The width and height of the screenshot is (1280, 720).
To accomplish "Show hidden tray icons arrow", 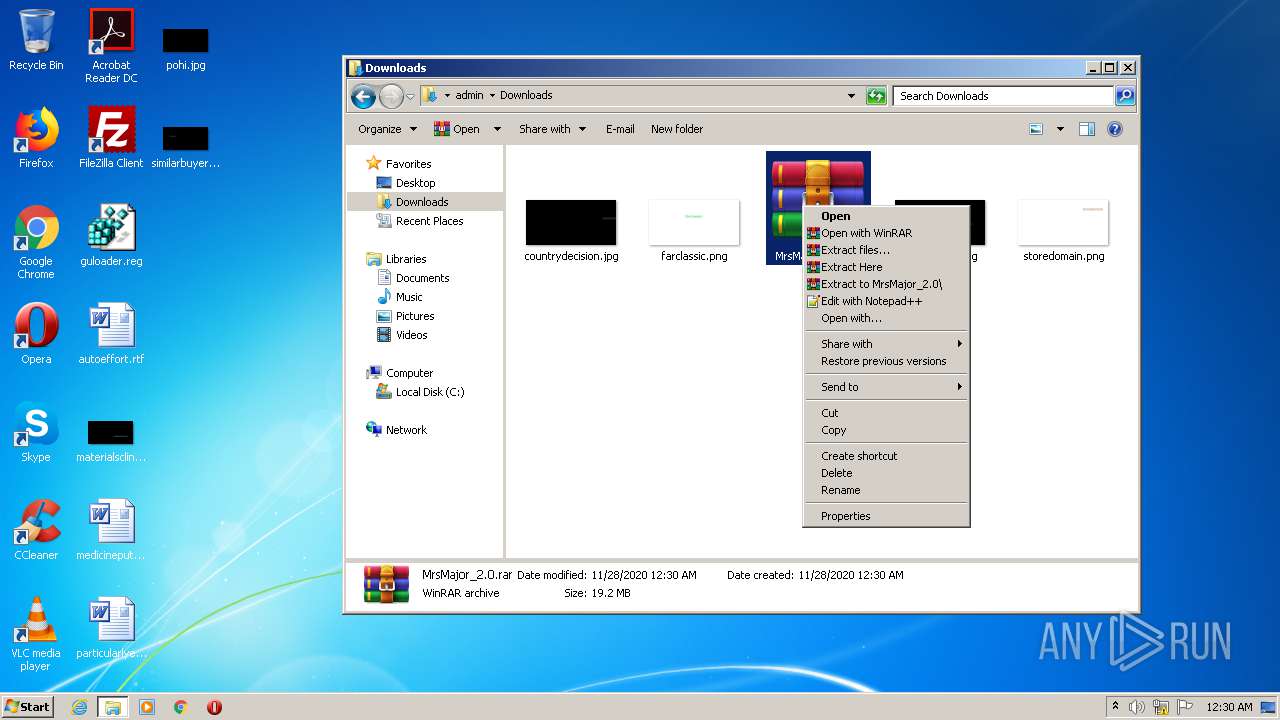I will [x=1115, y=706].
